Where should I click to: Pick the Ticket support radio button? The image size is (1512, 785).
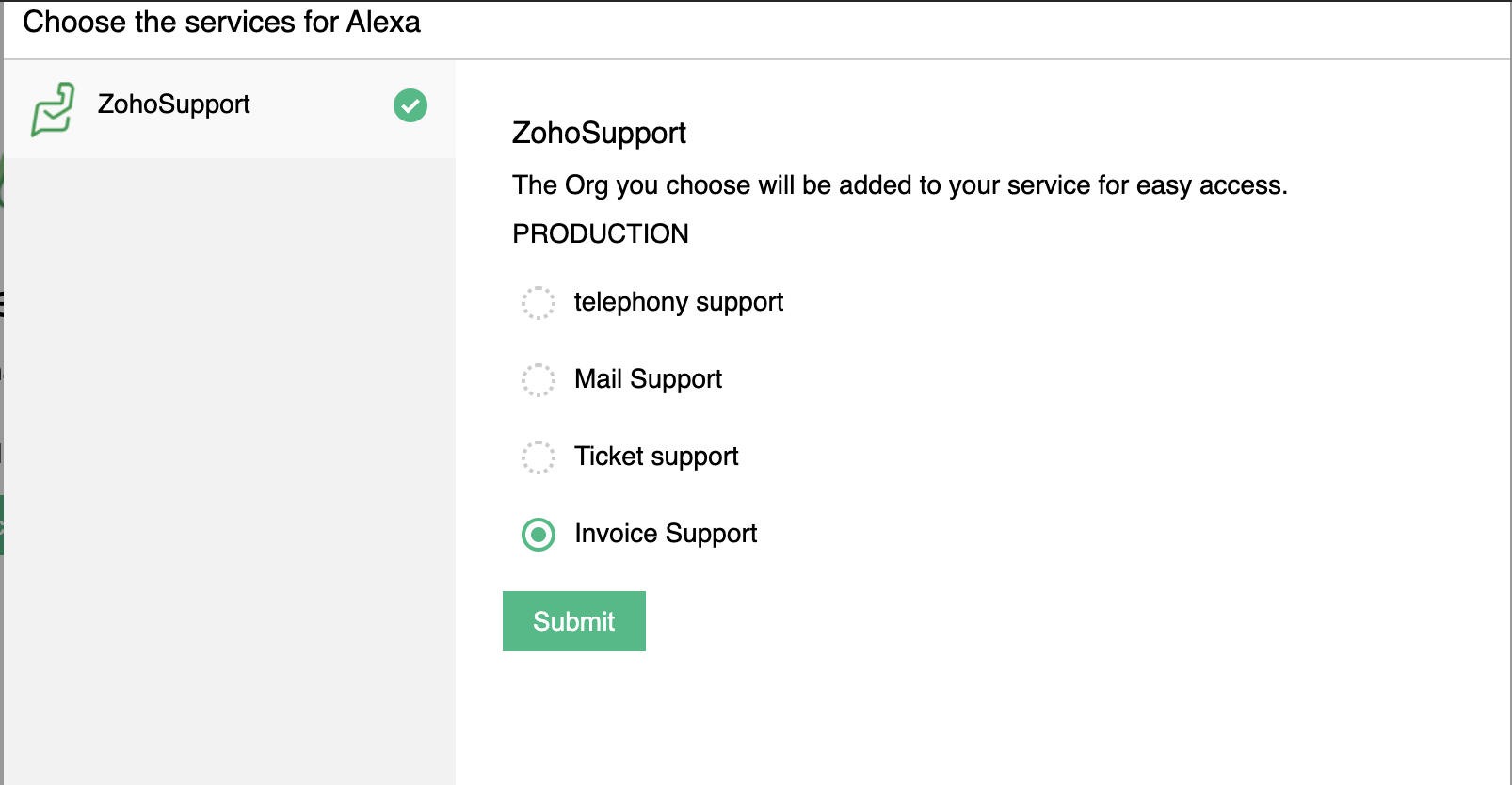point(539,457)
